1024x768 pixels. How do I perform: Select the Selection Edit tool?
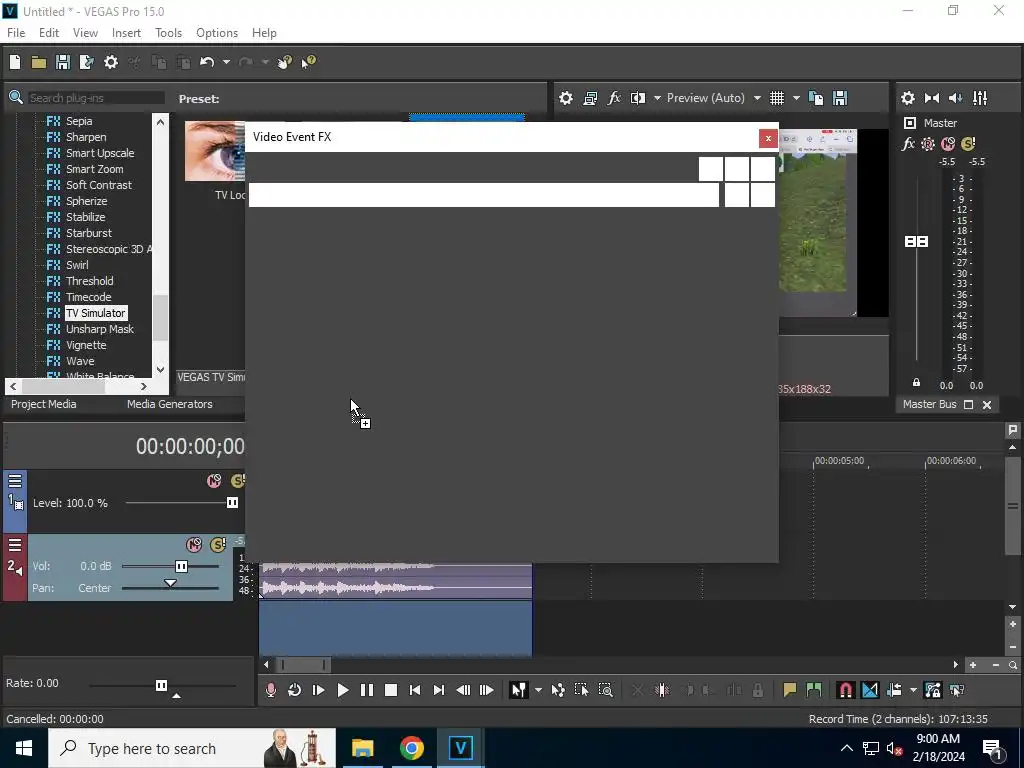click(x=581, y=690)
